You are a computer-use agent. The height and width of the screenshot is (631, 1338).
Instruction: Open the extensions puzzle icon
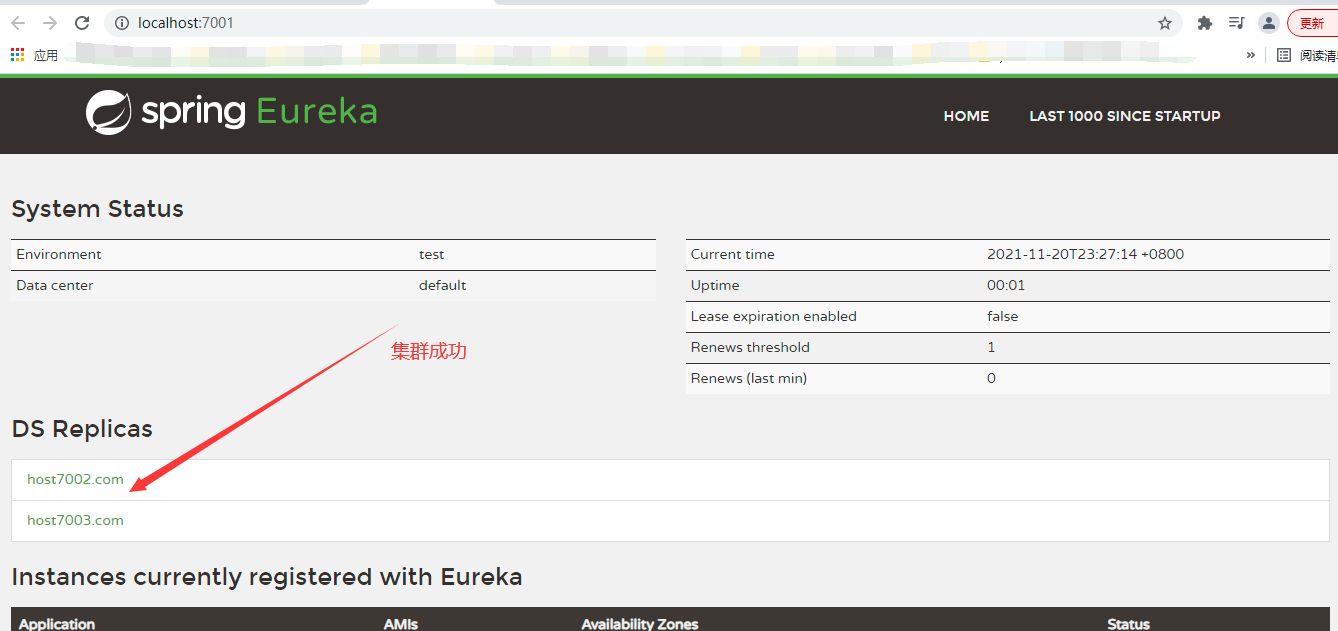coord(1205,23)
